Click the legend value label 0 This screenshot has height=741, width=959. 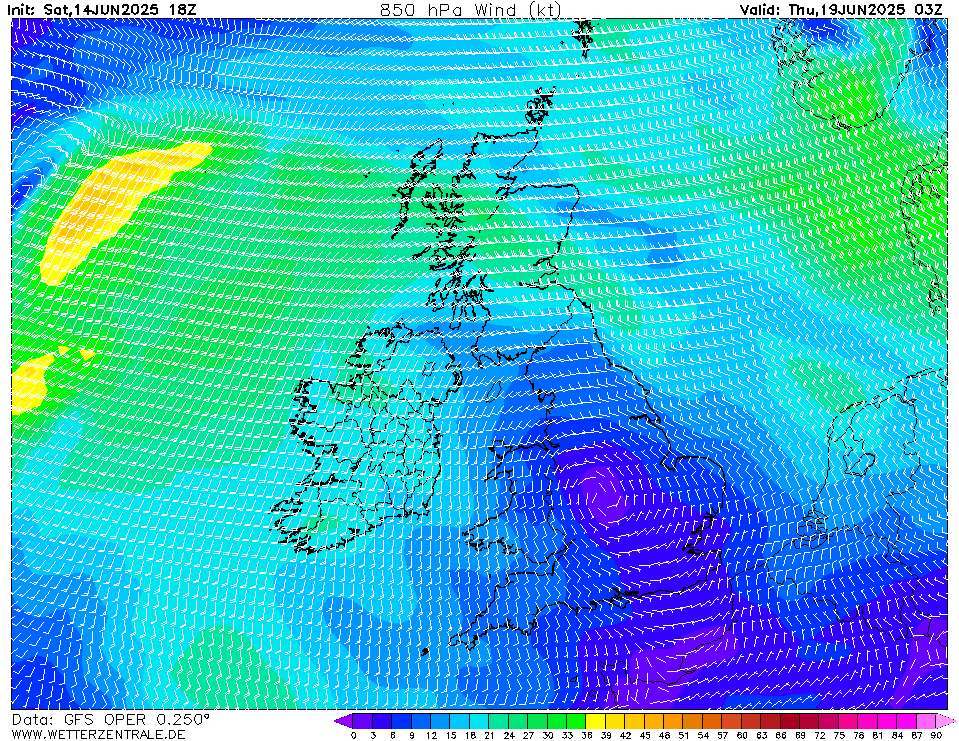pyautogui.click(x=354, y=735)
